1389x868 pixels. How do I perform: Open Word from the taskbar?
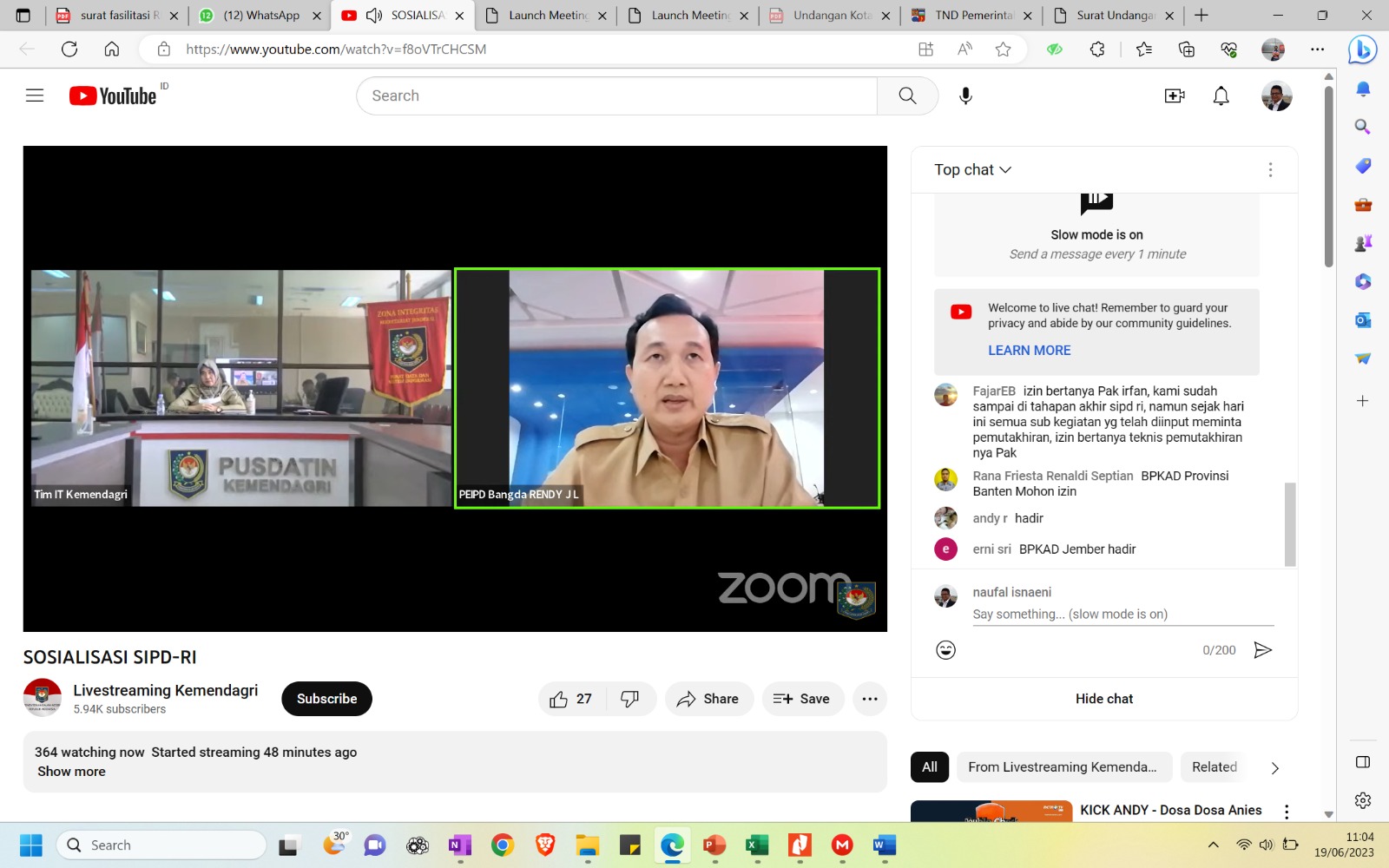[884, 845]
